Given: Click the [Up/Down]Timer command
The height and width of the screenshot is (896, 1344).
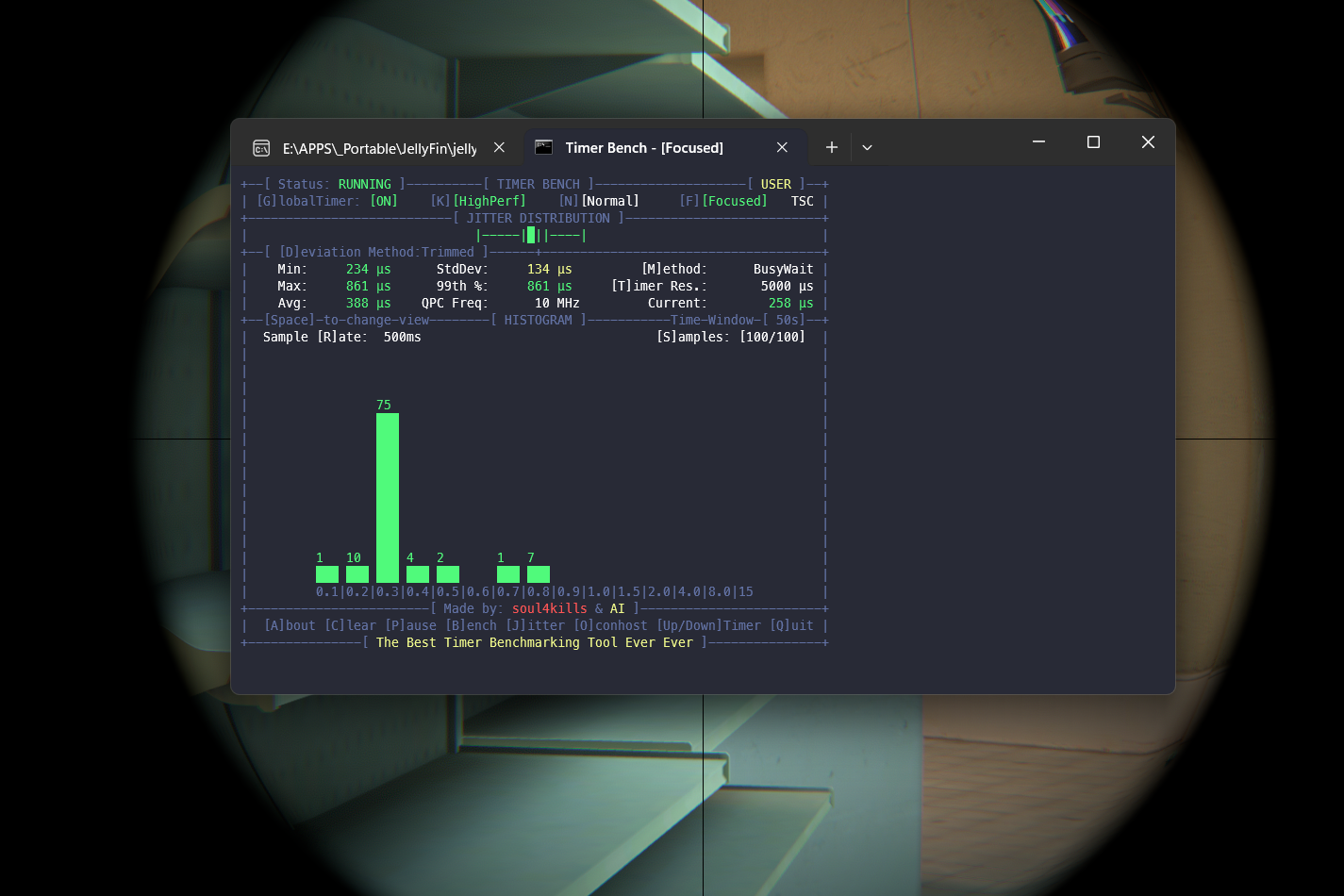Looking at the screenshot, I should (708, 625).
